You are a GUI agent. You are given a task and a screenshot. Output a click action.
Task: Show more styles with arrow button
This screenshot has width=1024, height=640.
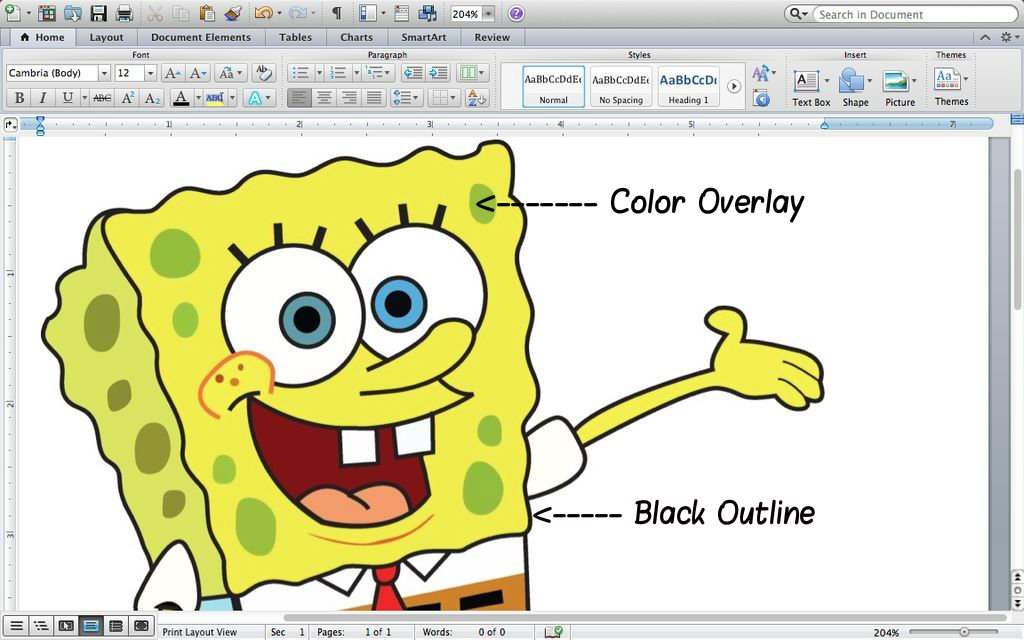[733, 86]
